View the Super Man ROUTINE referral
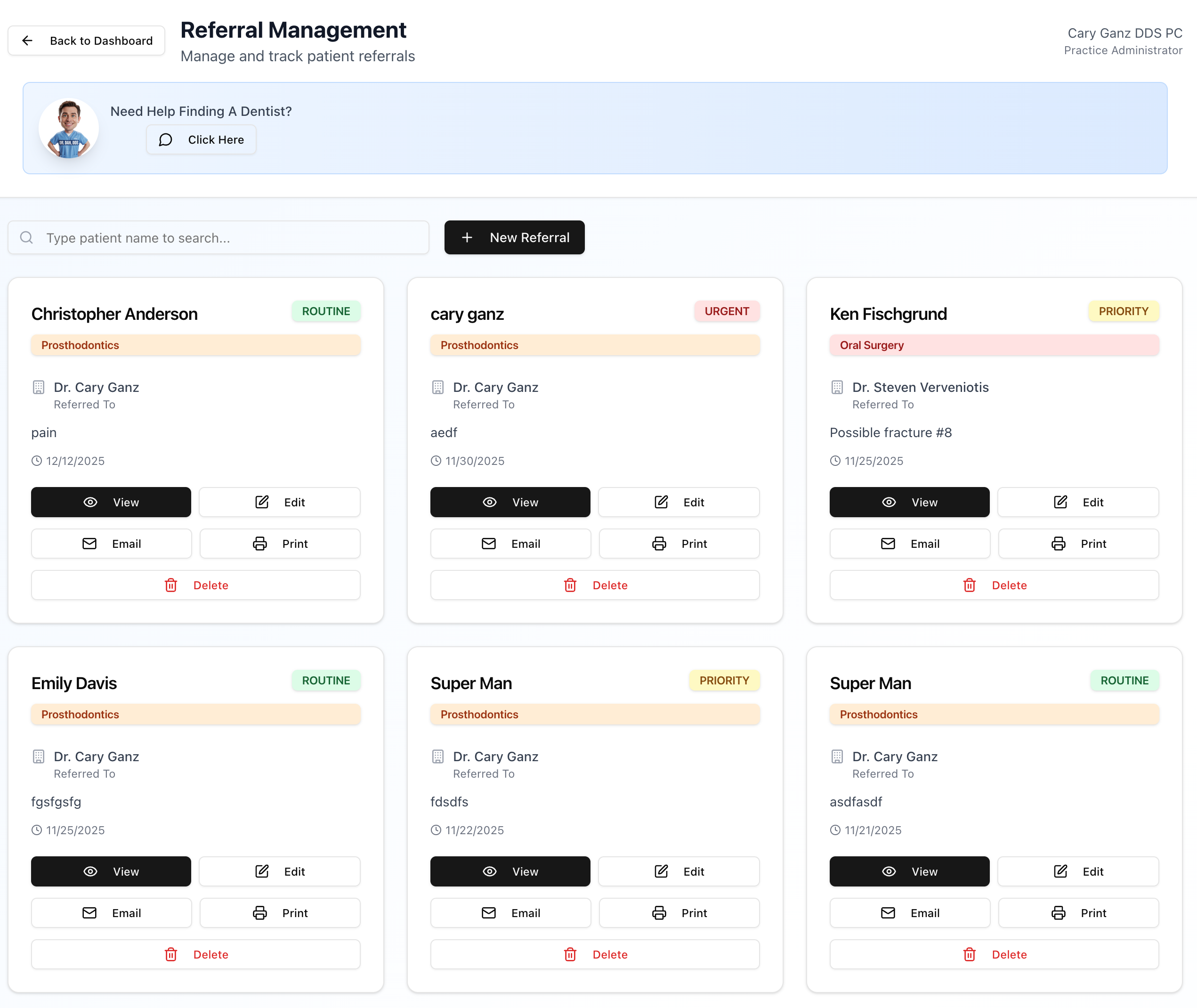Viewport: 1197px width, 1008px height. point(910,871)
